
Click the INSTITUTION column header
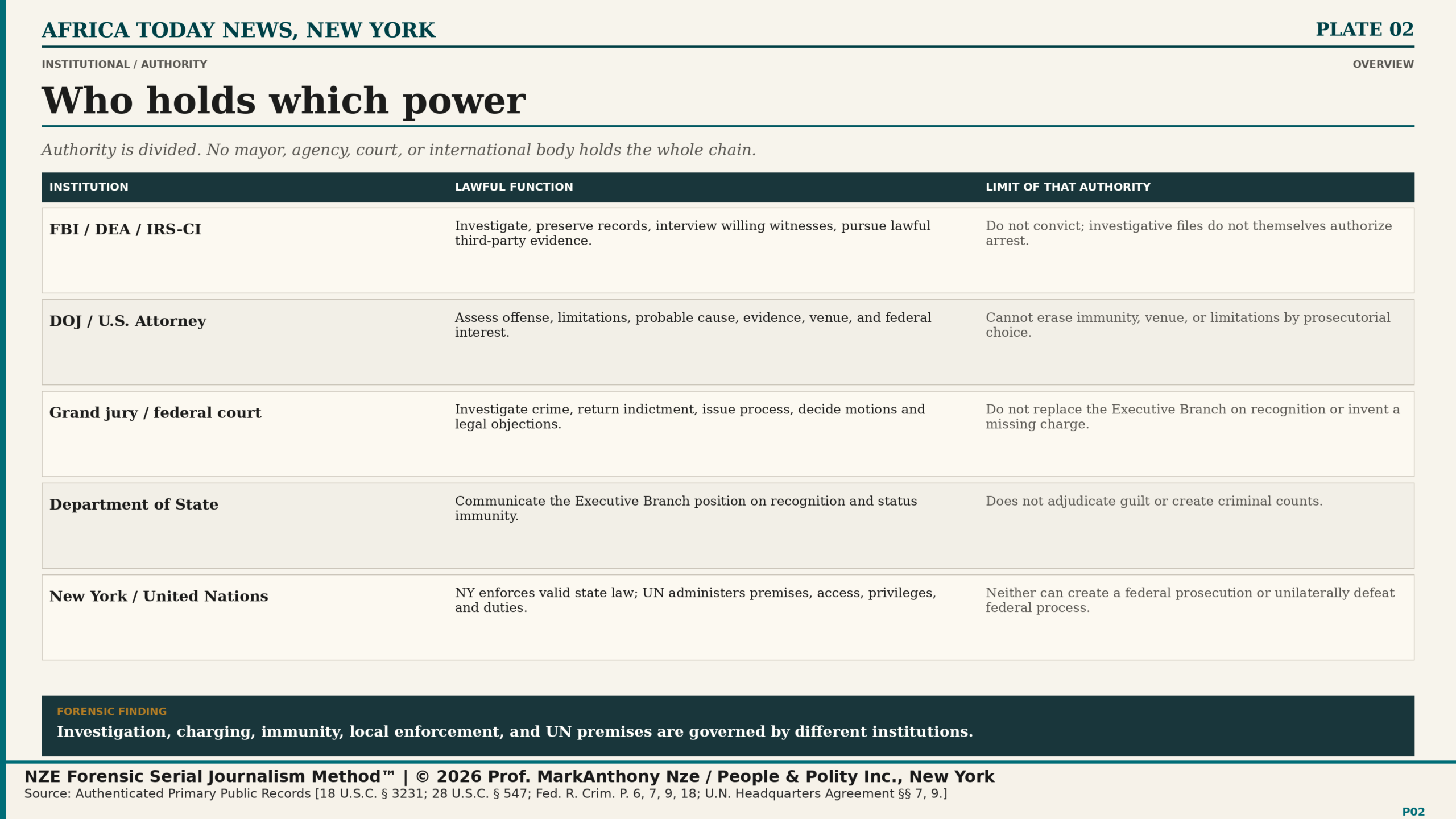point(89,187)
